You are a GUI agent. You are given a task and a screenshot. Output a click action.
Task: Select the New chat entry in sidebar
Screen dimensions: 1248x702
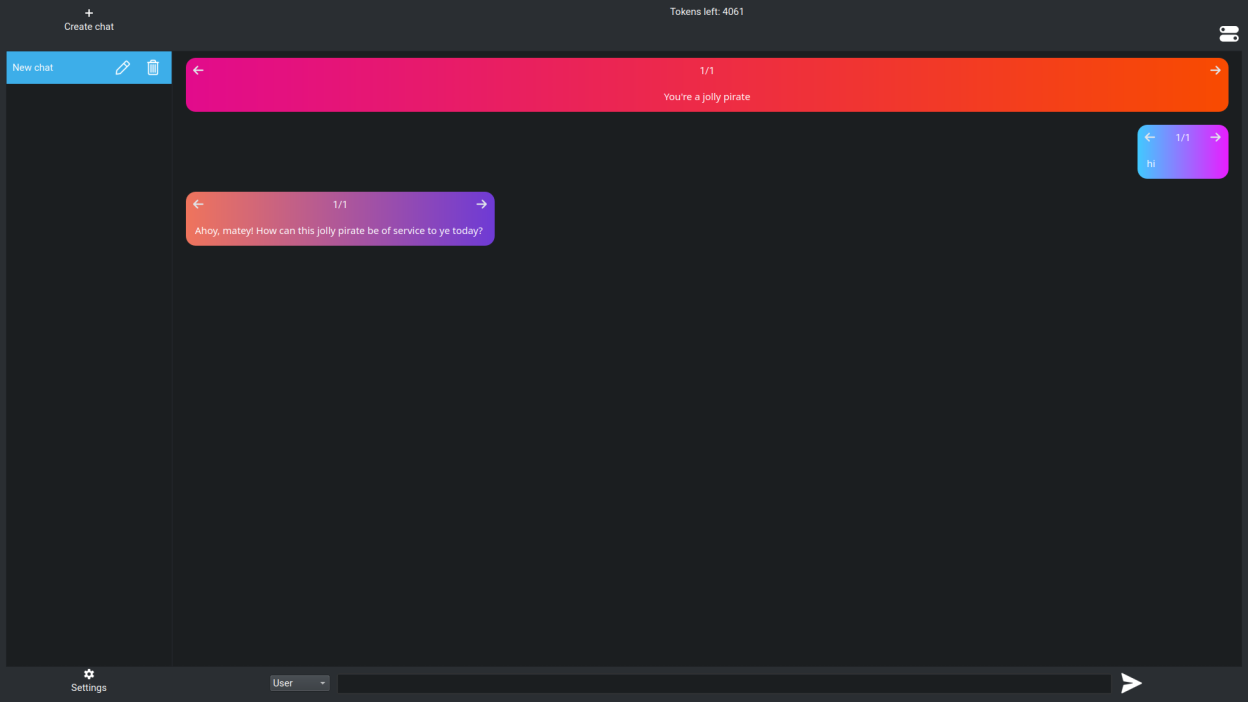coord(89,67)
